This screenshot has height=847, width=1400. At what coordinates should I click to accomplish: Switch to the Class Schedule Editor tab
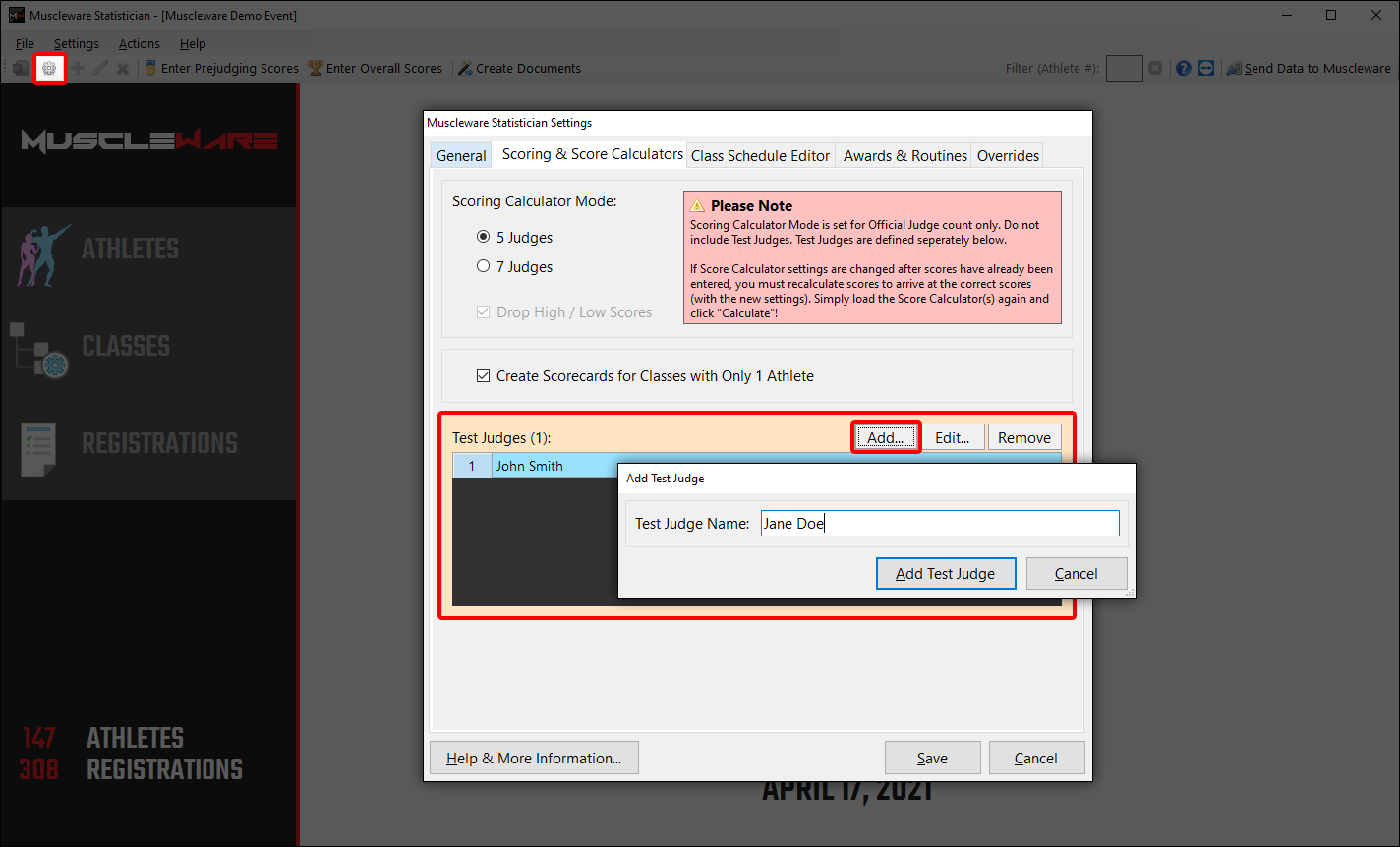[761, 156]
